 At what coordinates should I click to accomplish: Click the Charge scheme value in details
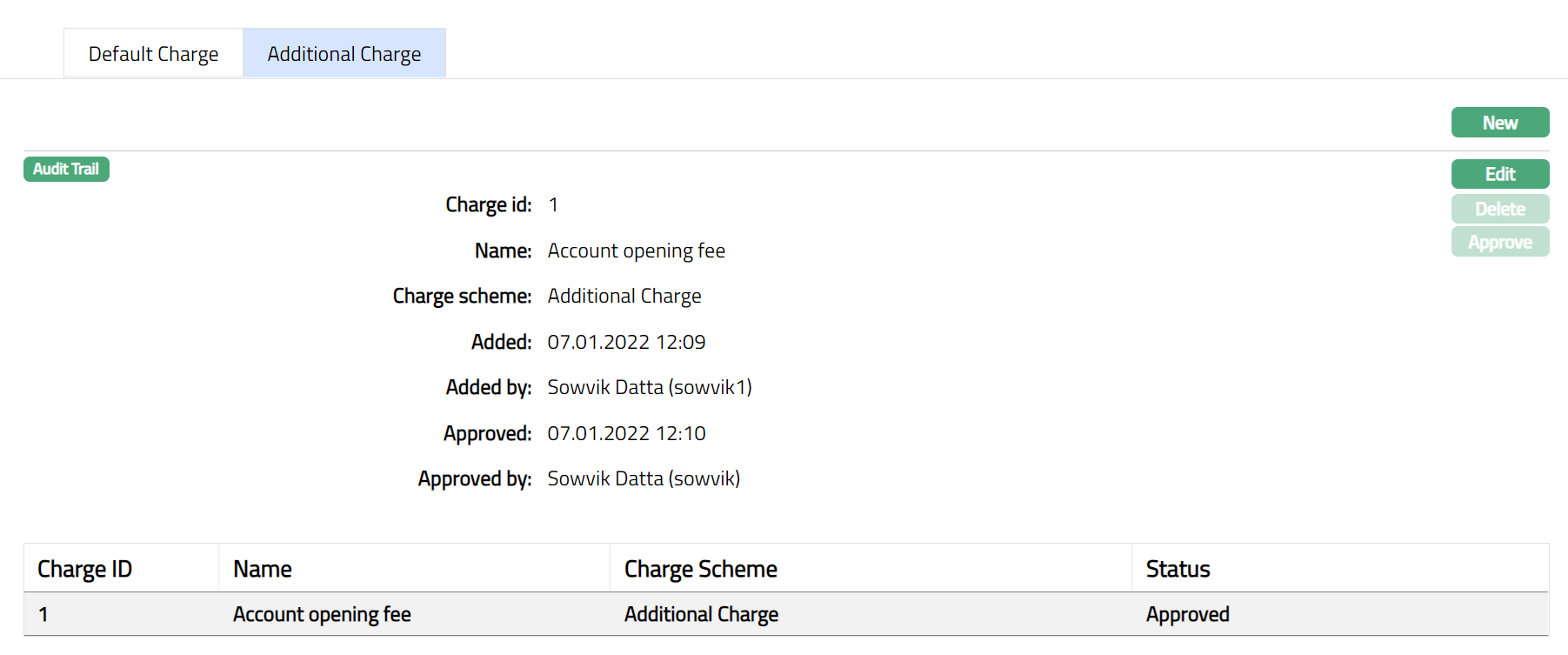624,296
